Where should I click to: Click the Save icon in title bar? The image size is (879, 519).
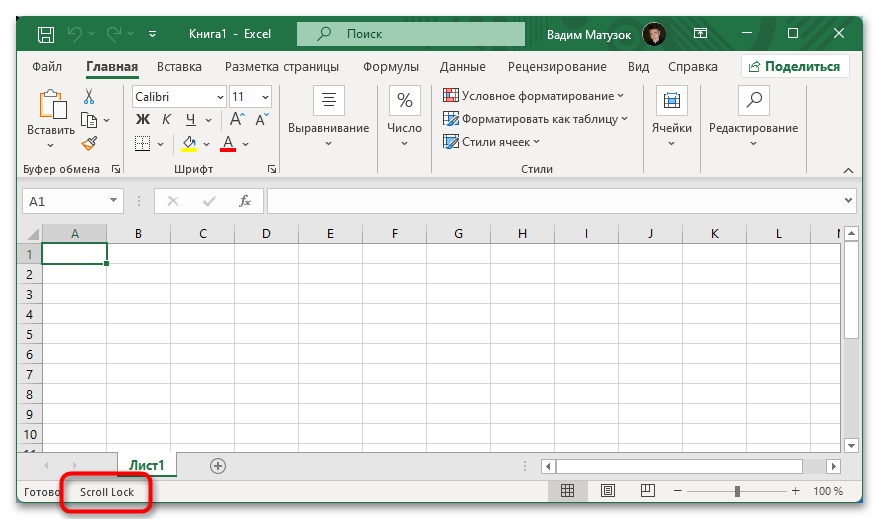pos(46,35)
